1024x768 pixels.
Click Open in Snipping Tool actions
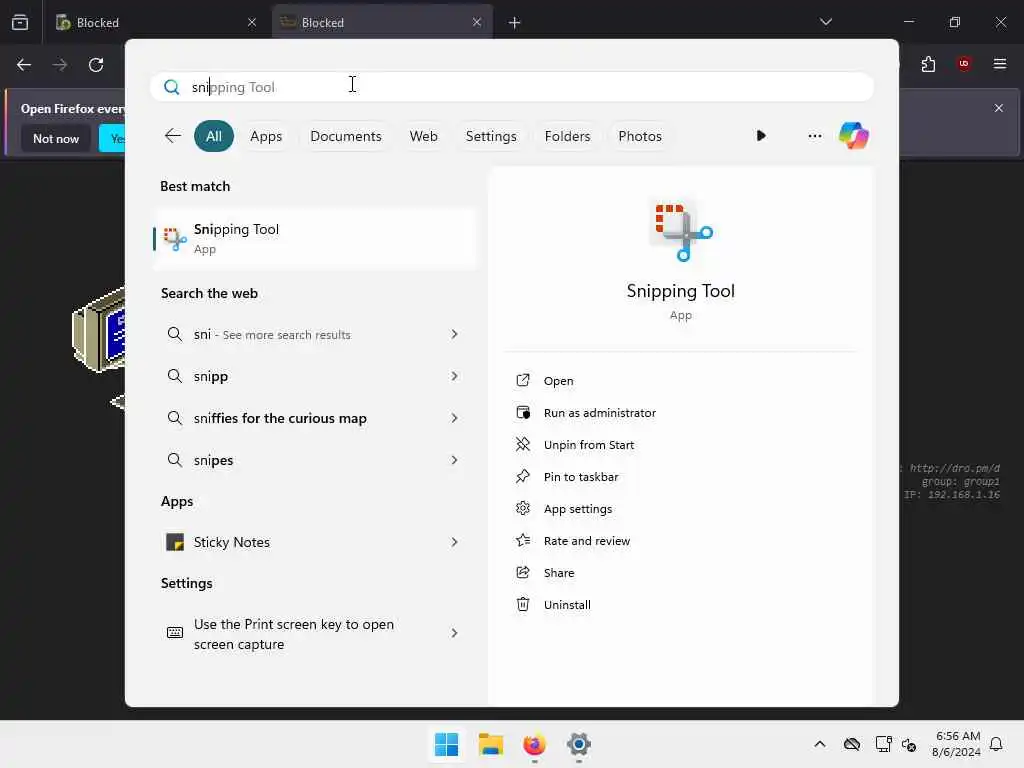click(558, 381)
